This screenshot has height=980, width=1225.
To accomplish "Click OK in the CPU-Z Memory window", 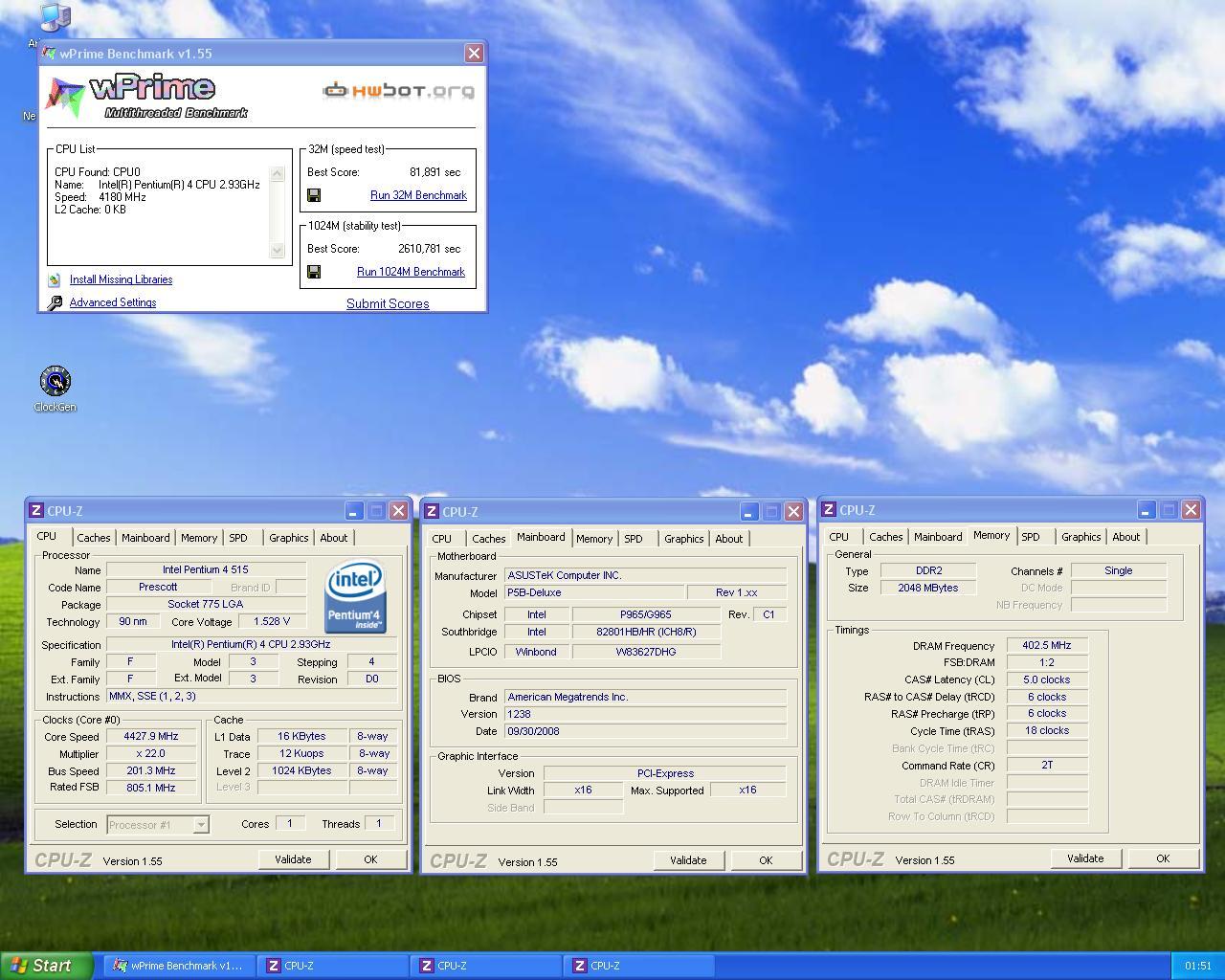I will (x=1163, y=858).
